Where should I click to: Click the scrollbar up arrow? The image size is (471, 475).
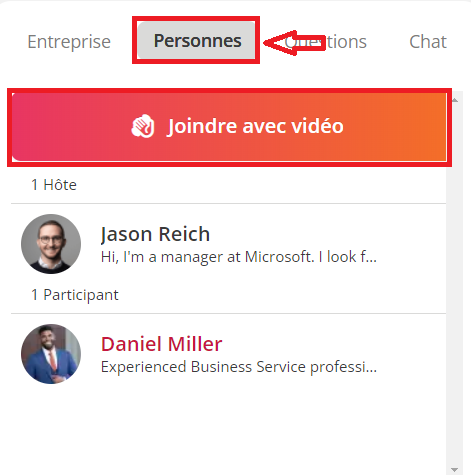coord(454,100)
